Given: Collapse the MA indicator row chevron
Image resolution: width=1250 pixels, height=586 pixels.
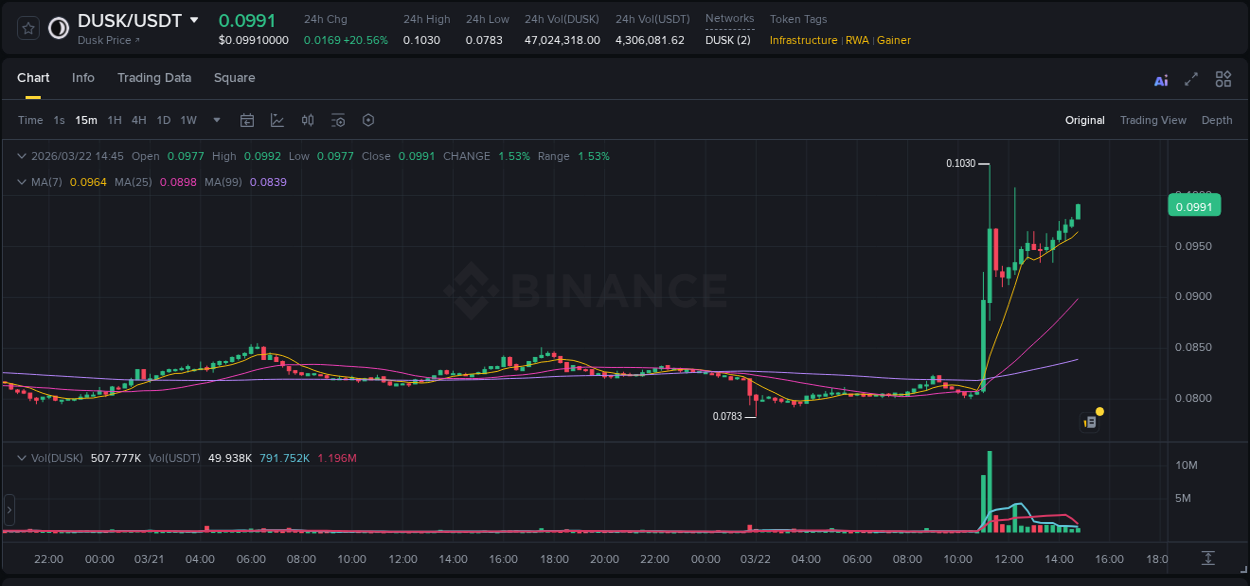Looking at the screenshot, I should pos(22,183).
